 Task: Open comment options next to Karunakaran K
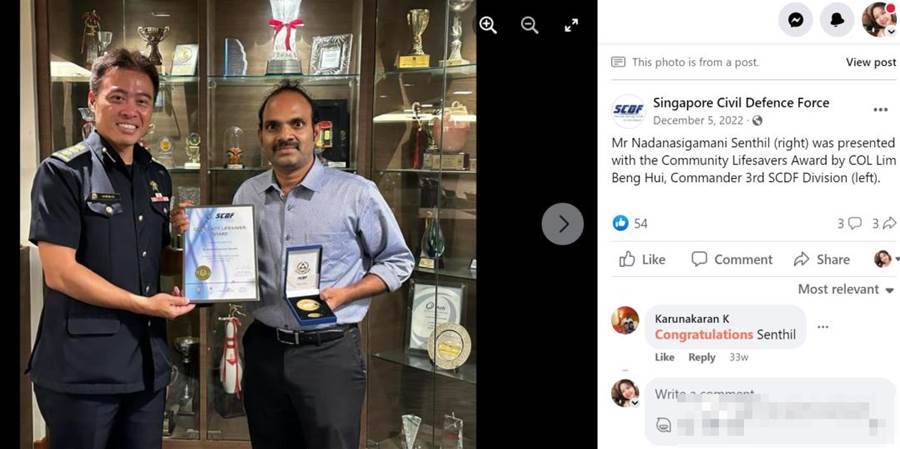(x=823, y=327)
